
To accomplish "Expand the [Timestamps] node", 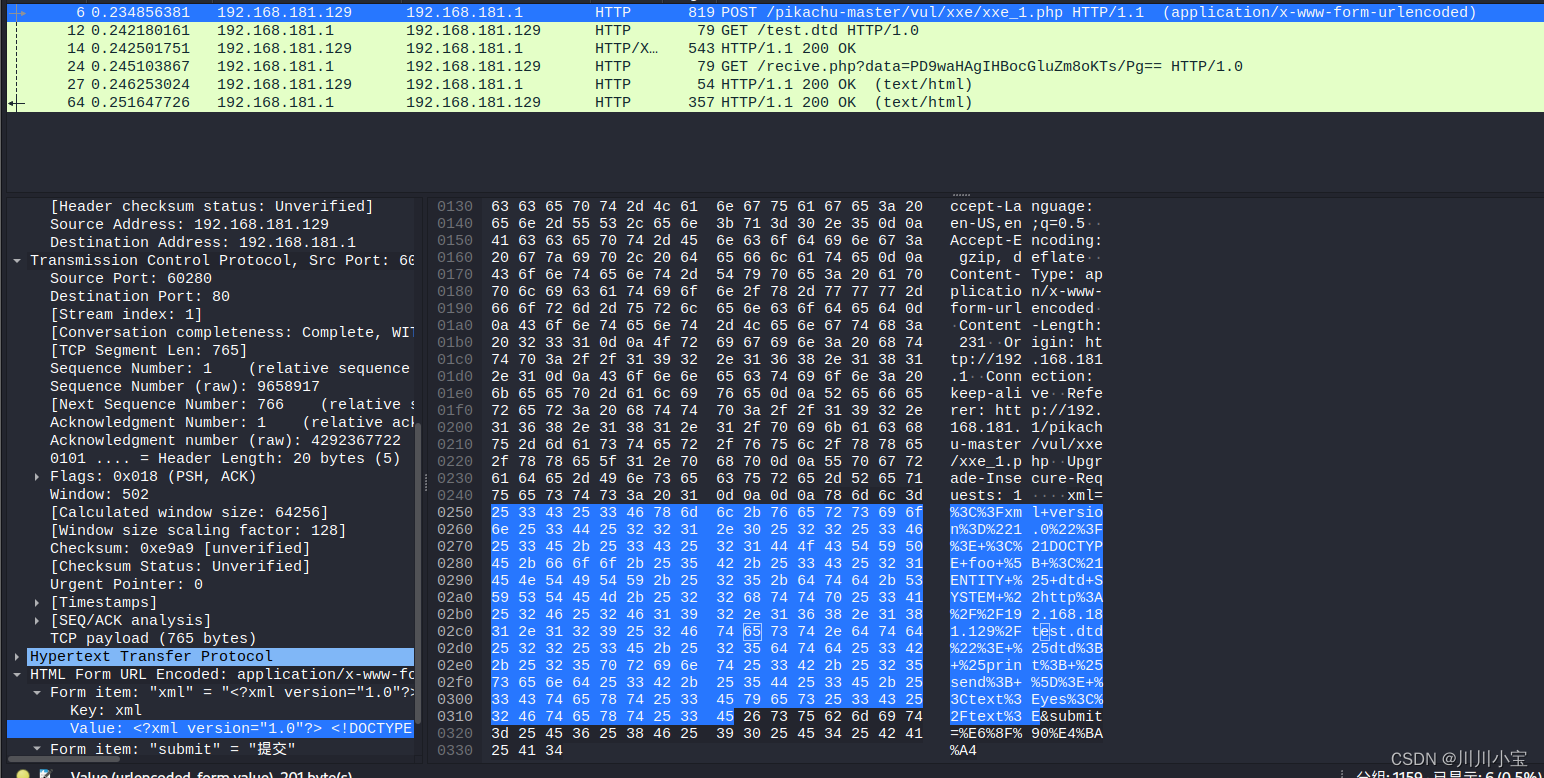I will (x=37, y=602).
